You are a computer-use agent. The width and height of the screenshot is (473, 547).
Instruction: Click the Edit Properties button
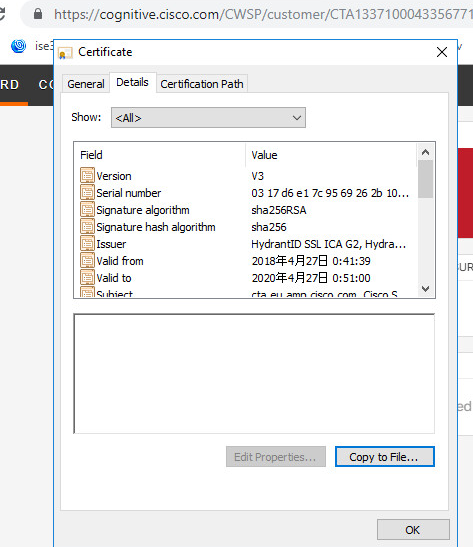pyautogui.click(x=276, y=457)
